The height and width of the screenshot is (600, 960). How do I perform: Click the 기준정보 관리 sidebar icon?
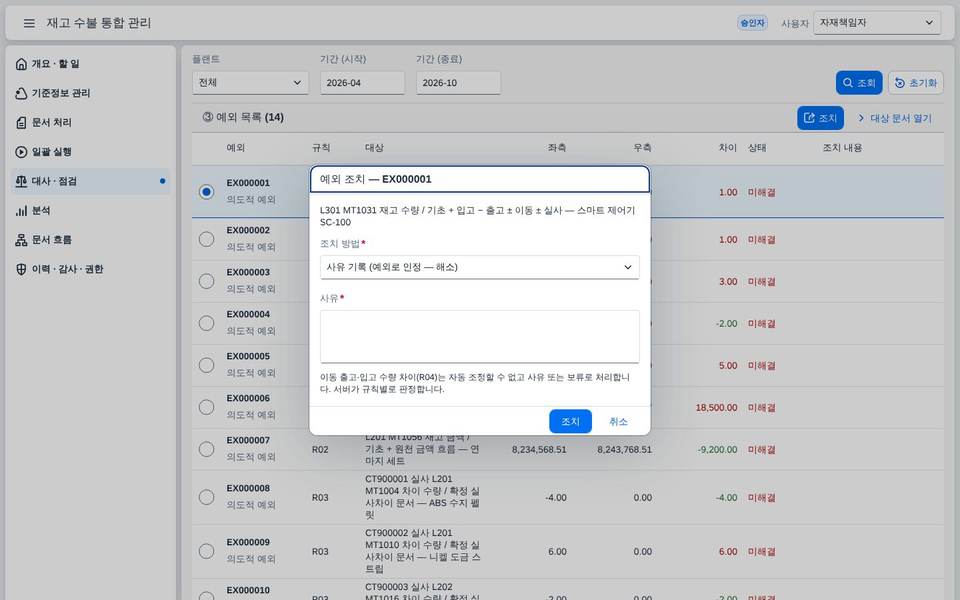(21, 93)
